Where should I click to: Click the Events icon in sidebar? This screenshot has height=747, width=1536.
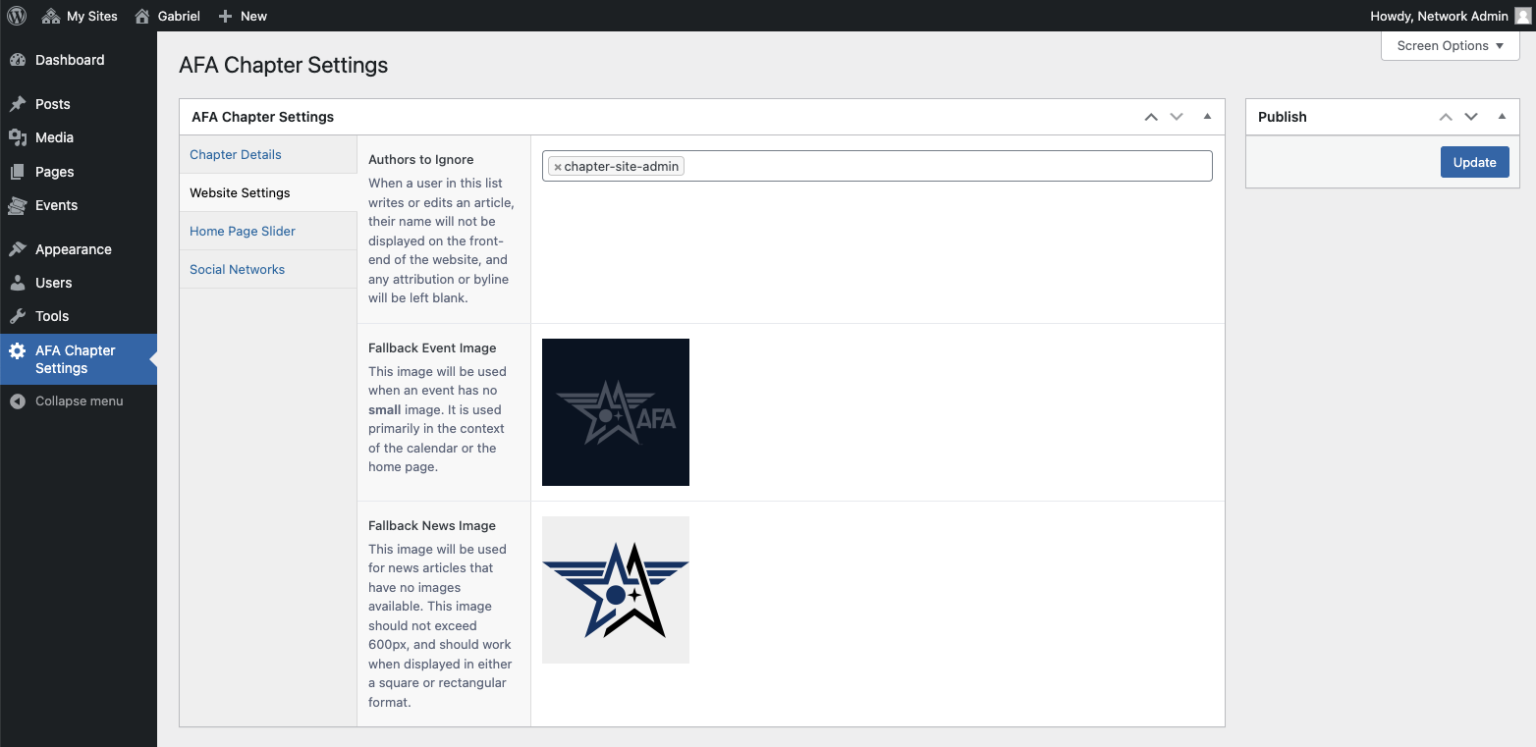pyautogui.click(x=17, y=205)
